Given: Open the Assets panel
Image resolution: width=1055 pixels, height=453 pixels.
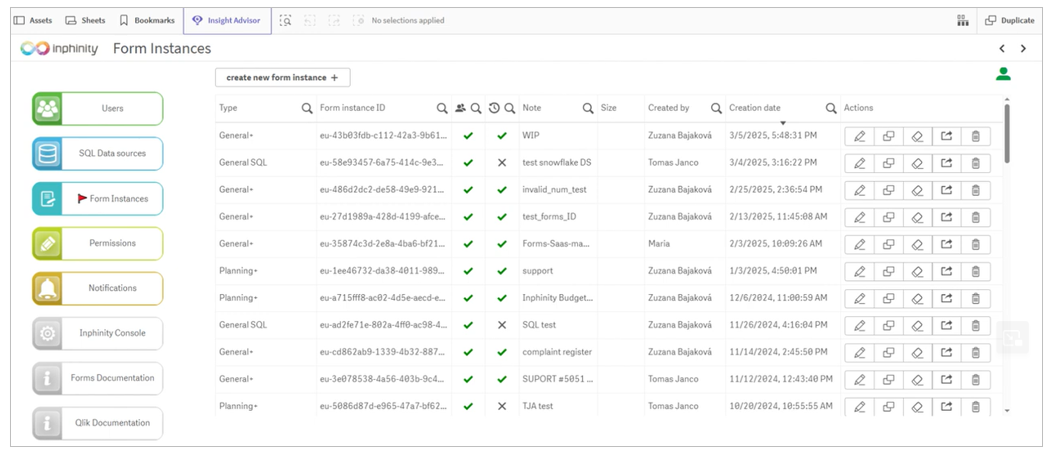Looking at the screenshot, I should 33,21.
